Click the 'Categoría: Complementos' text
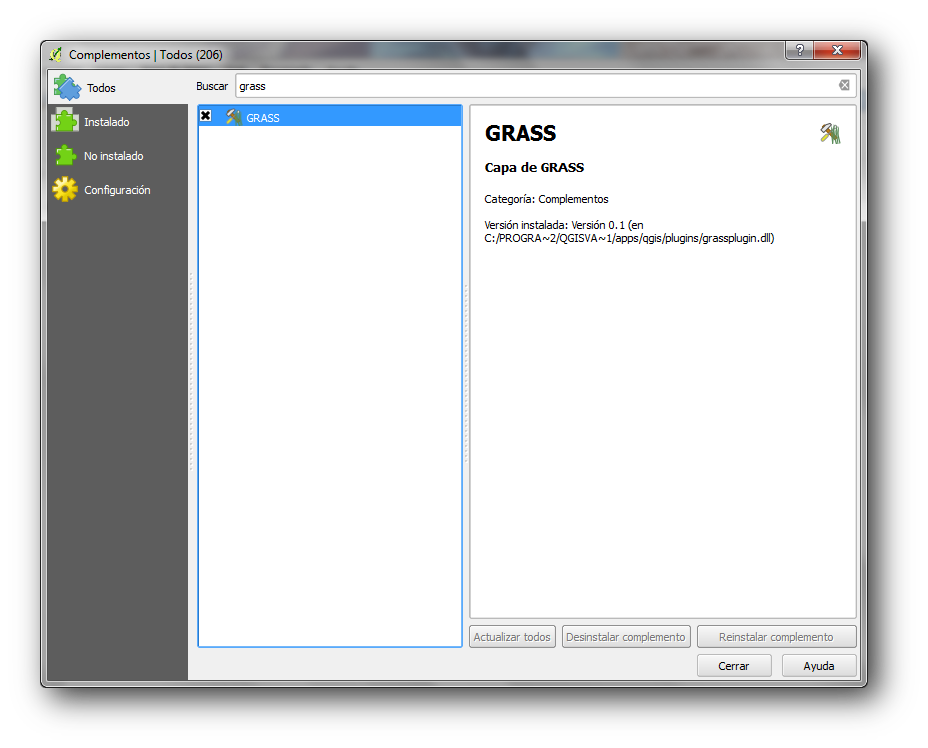The image size is (928, 748). click(x=546, y=199)
